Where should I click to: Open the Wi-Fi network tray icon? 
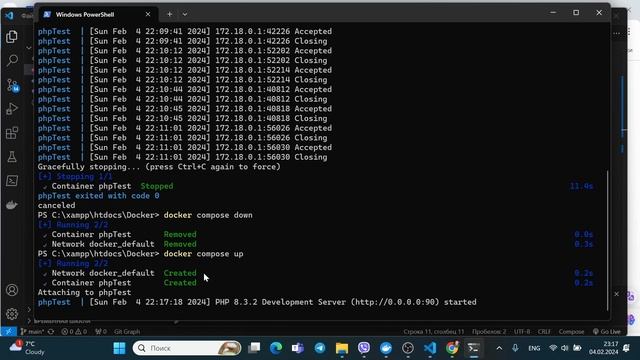tap(553, 348)
